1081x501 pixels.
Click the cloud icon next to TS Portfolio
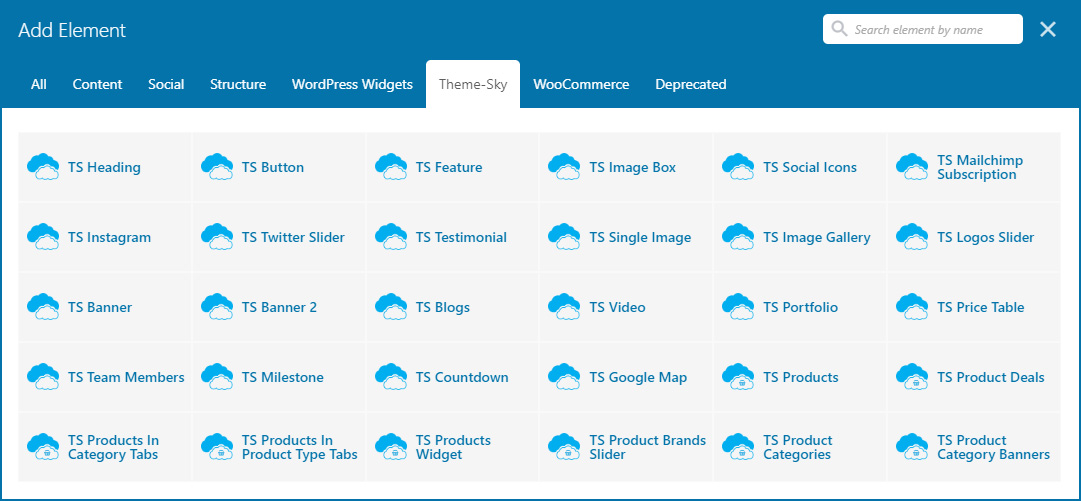coord(738,307)
